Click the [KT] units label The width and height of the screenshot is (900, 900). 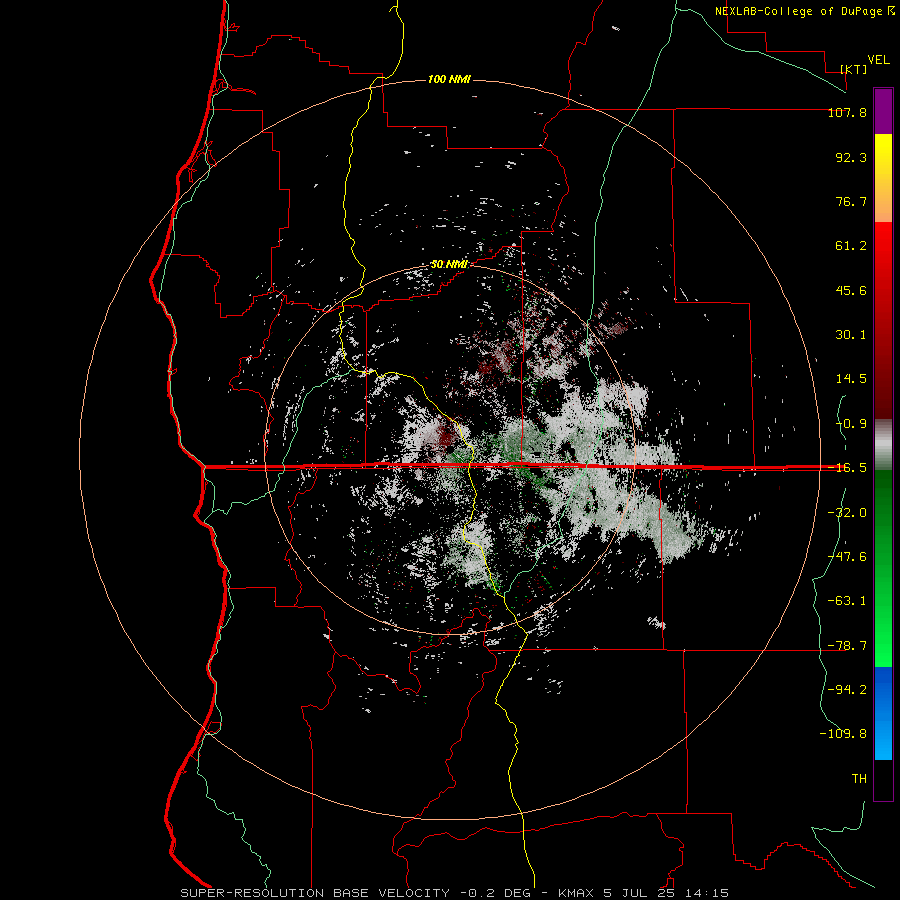click(x=854, y=69)
